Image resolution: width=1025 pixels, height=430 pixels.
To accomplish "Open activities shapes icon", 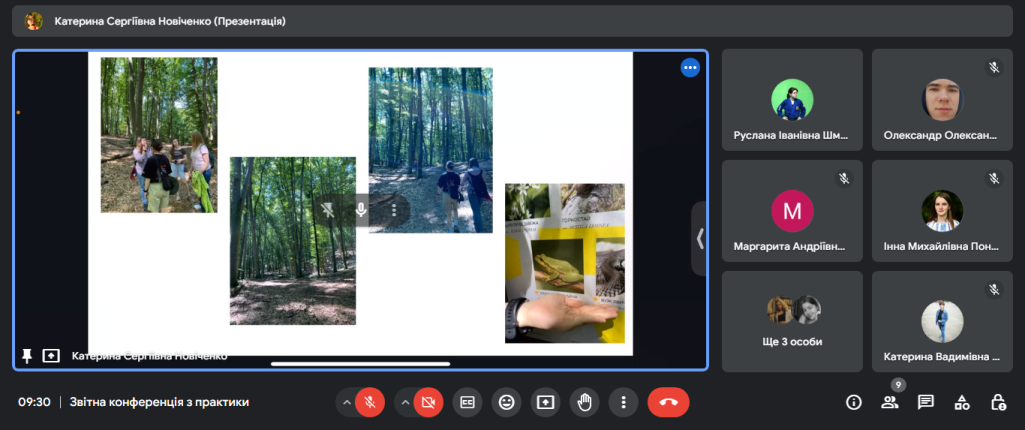I will click(962, 403).
